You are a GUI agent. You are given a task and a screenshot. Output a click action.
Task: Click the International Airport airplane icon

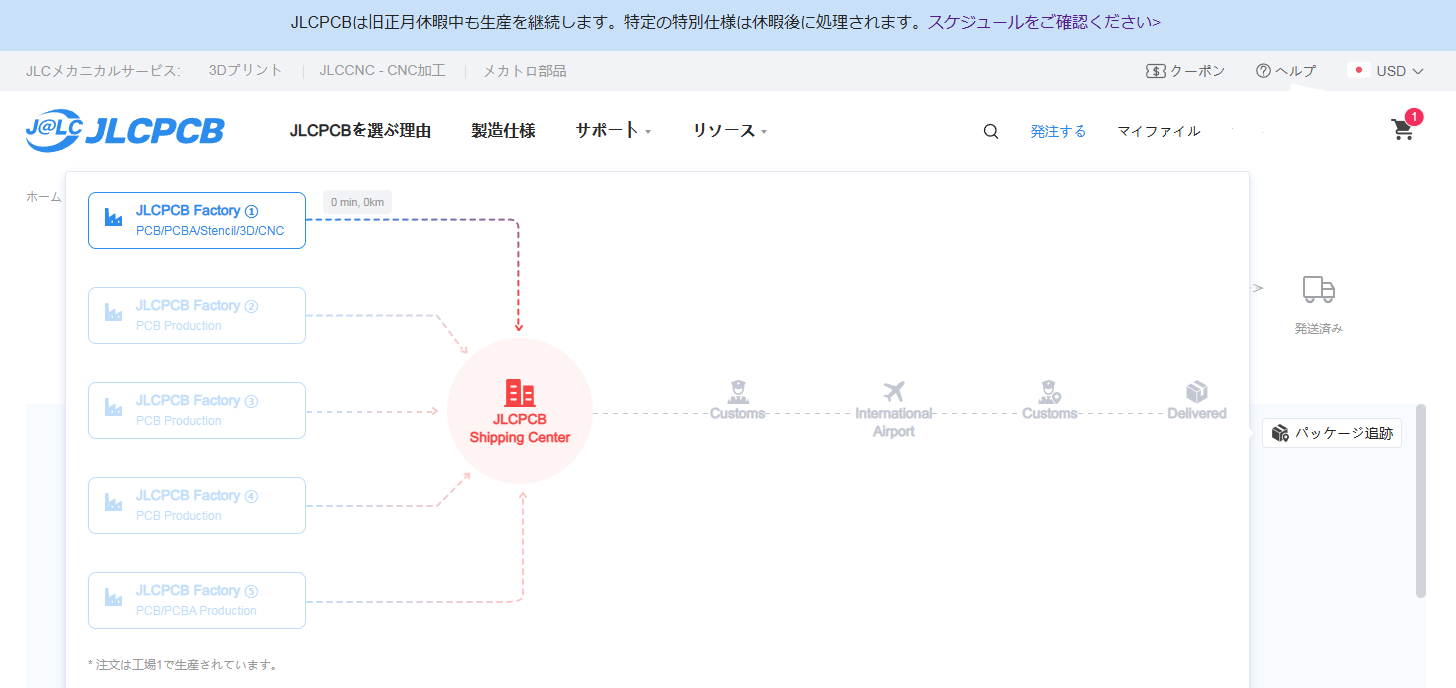click(894, 391)
